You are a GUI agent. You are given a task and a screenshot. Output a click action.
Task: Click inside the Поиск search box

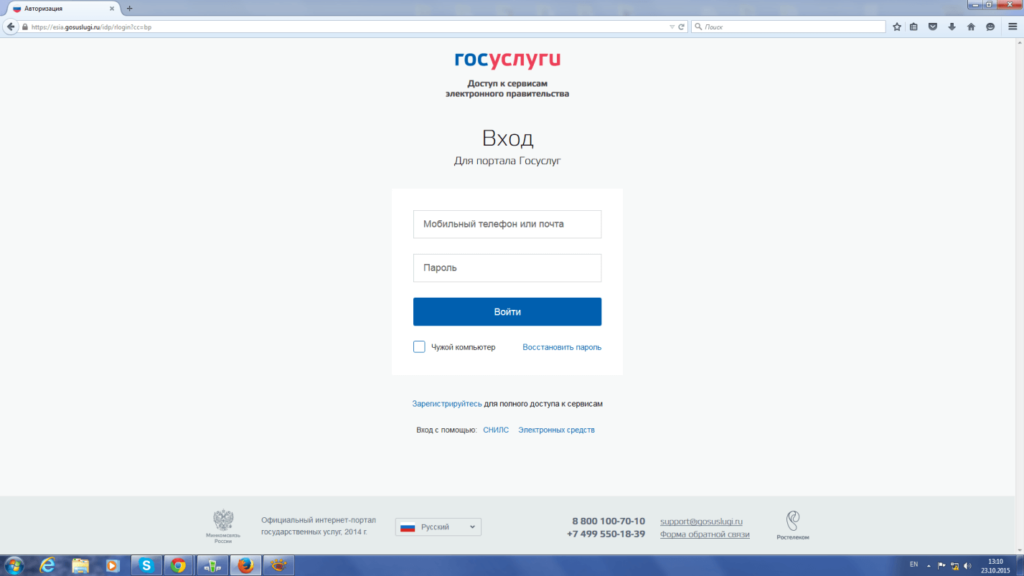click(x=788, y=27)
